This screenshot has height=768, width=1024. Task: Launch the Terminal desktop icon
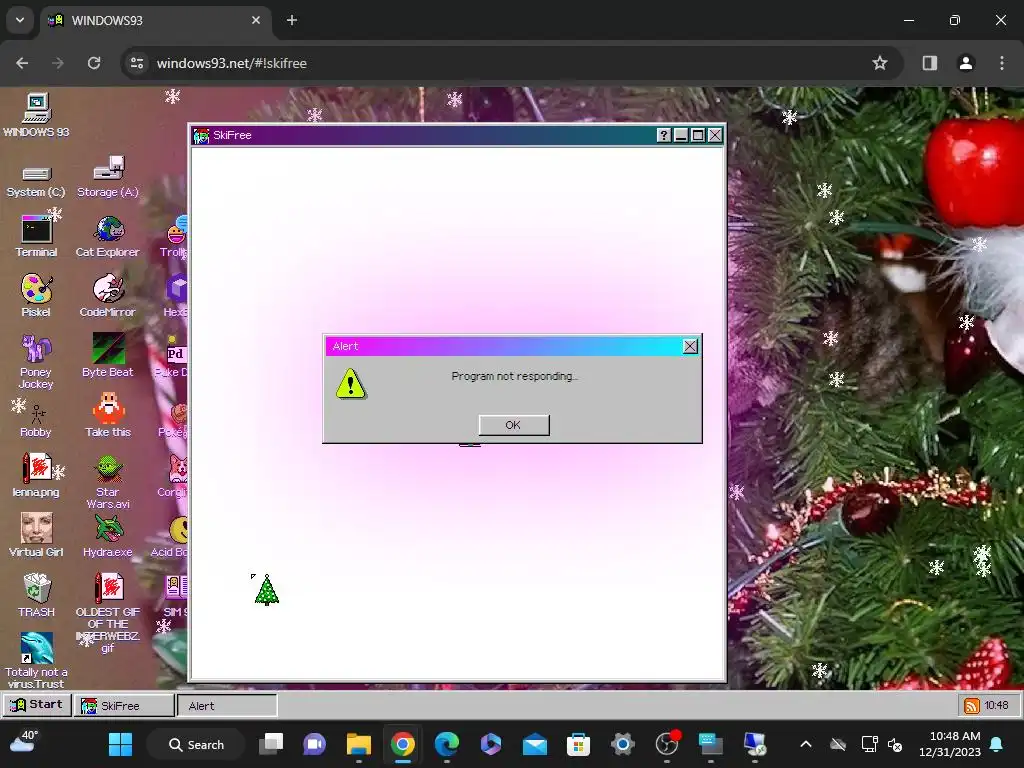pos(37,236)
